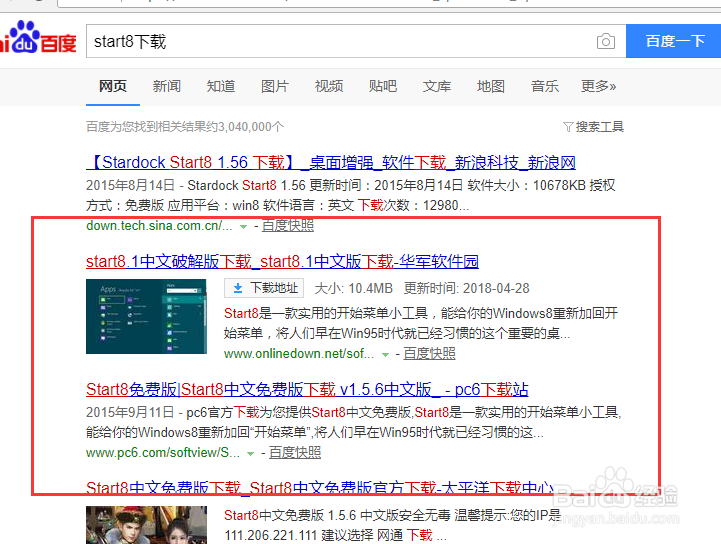Open the 音乐 tab
Viewport: 721px width, 544px height.
545,86
